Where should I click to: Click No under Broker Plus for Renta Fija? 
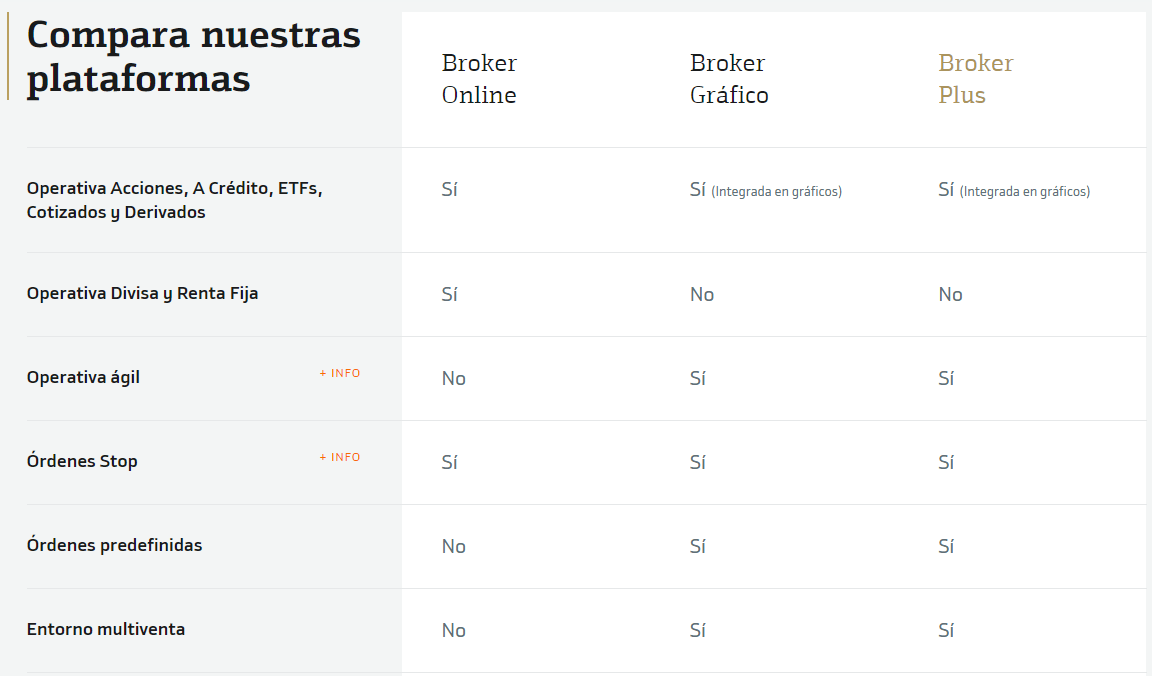pyautogui.click(x=950, y=294)
